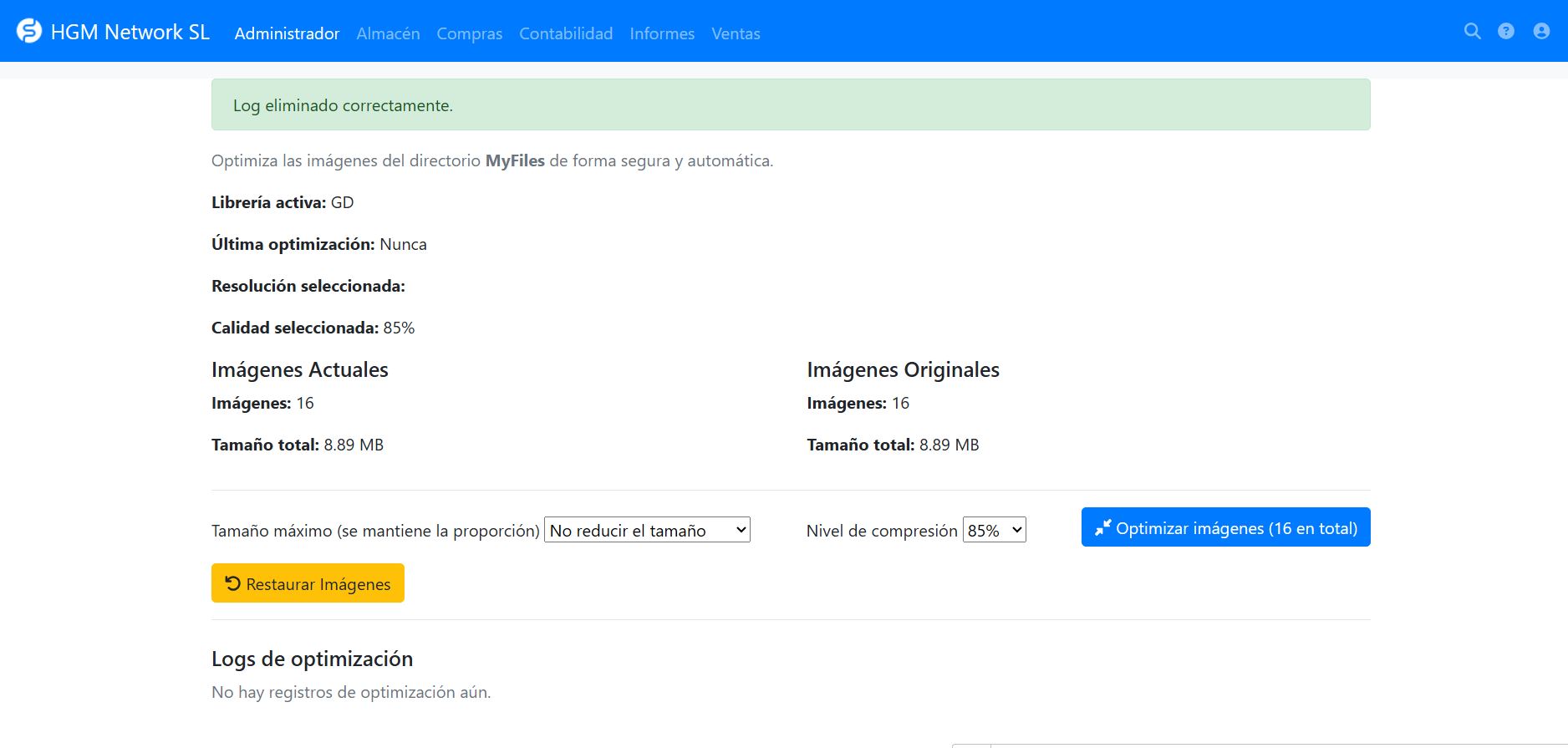Click the HGM Network SL logo icon
Screen dimensions: 1568x748
pyautogui.click(x=29, y=31)
